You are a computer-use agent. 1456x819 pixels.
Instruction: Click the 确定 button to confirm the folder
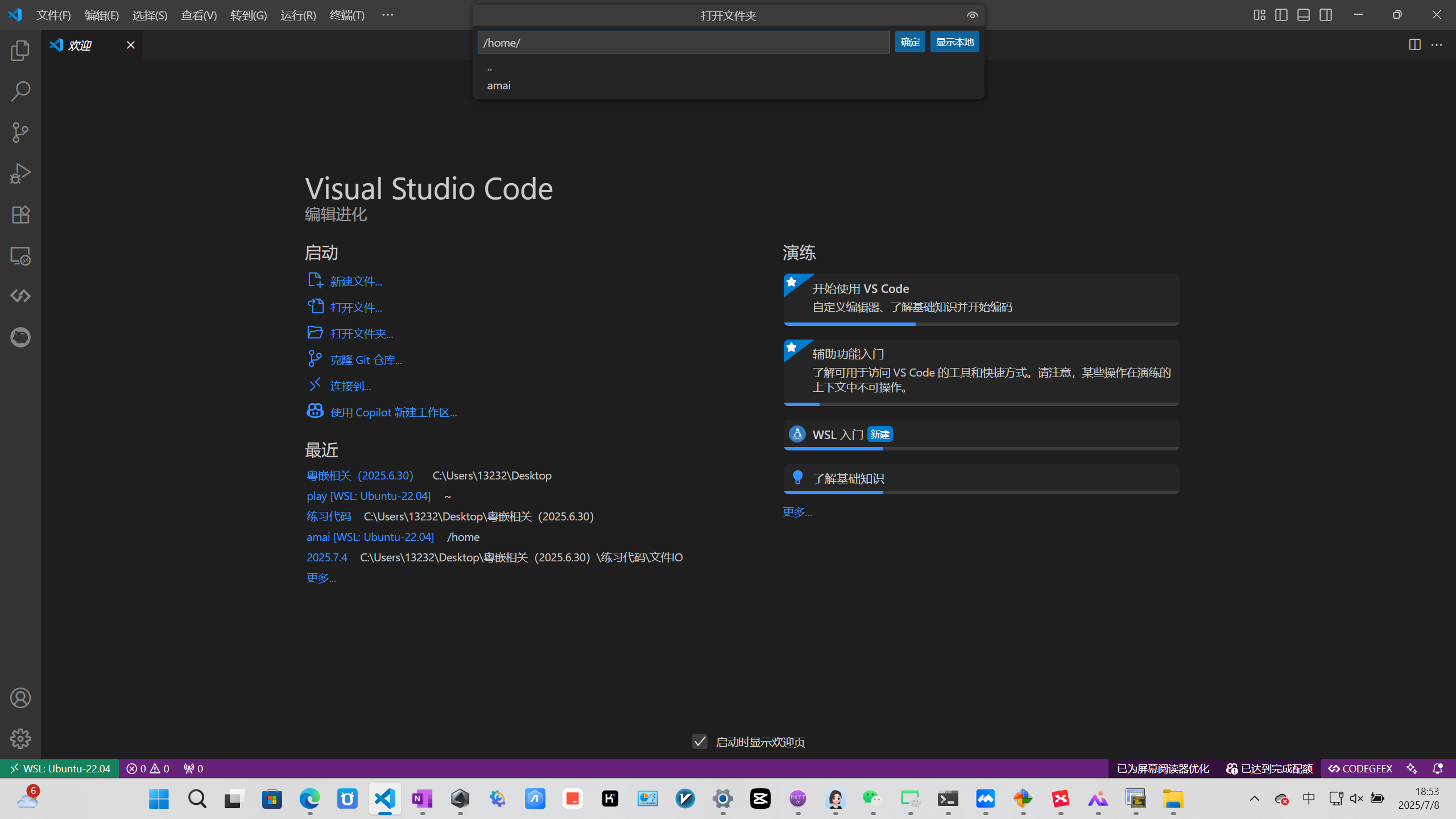coord(909,42)
